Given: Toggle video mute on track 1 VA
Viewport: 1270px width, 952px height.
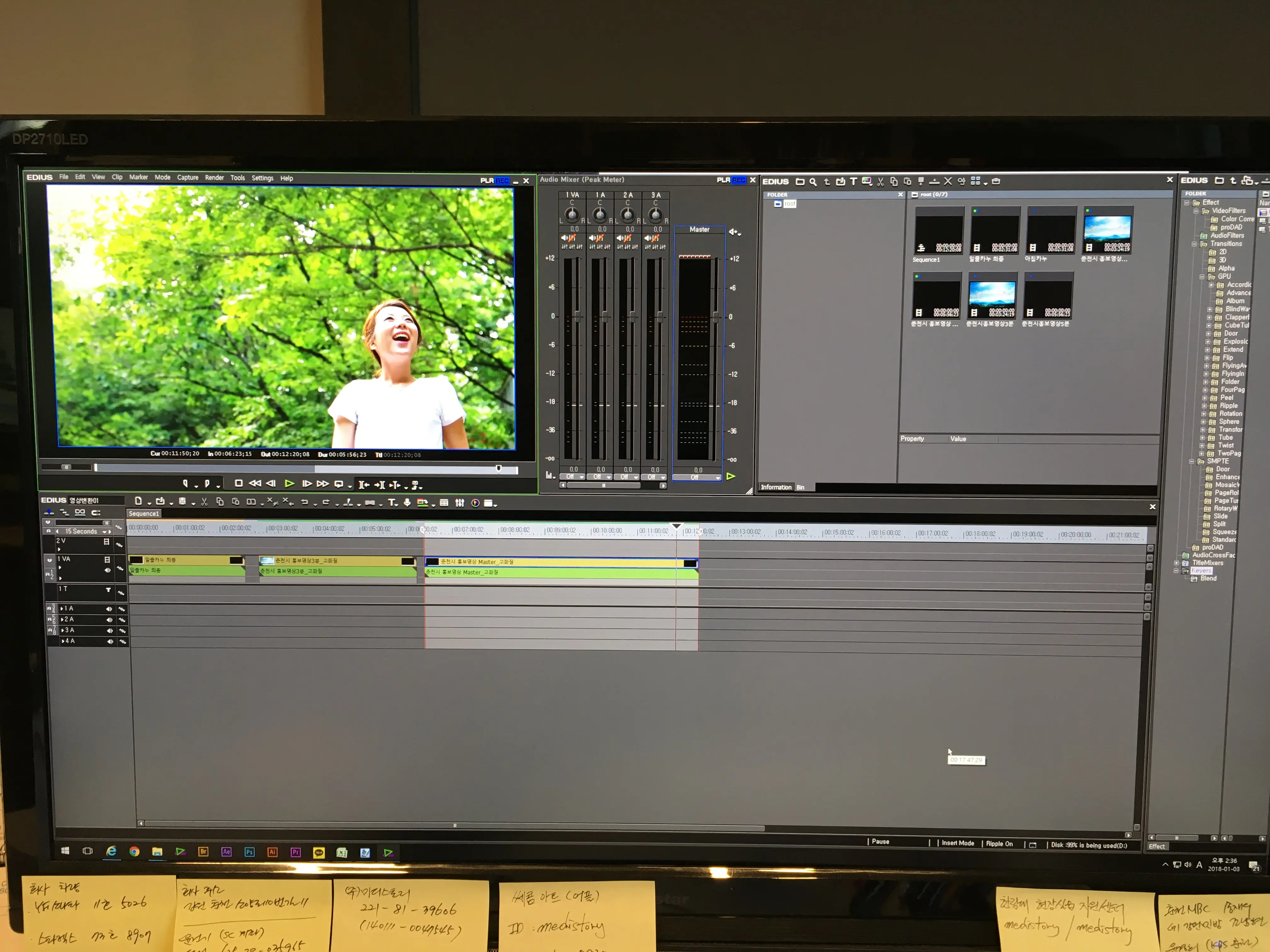Looking at the screenshot, I should tap(107, 559).
